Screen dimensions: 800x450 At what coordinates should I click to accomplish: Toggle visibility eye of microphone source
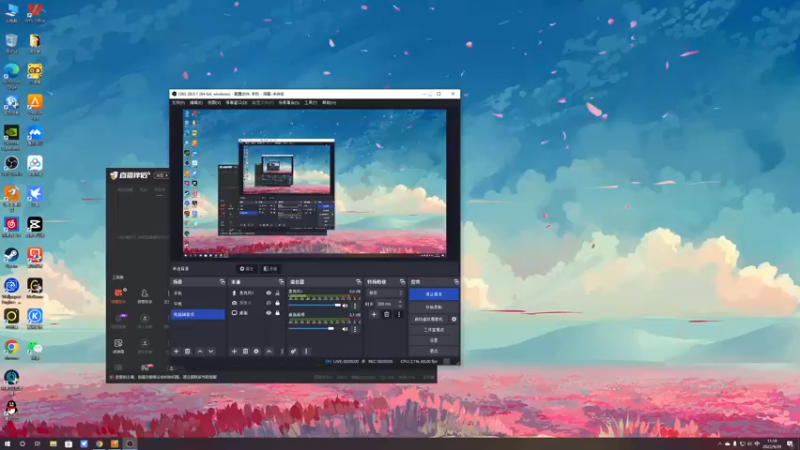[268, 293]
